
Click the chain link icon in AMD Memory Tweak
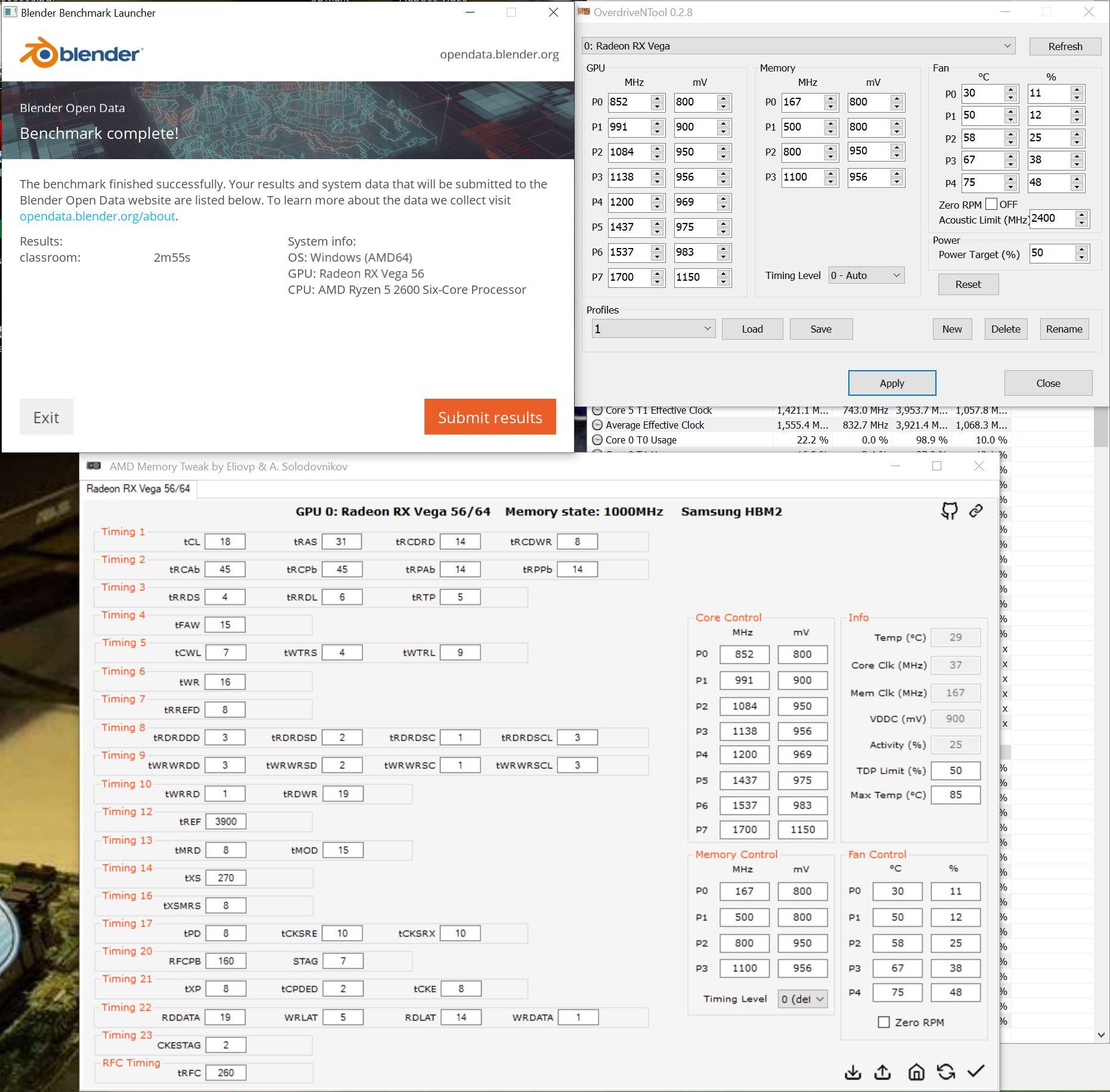976,511
